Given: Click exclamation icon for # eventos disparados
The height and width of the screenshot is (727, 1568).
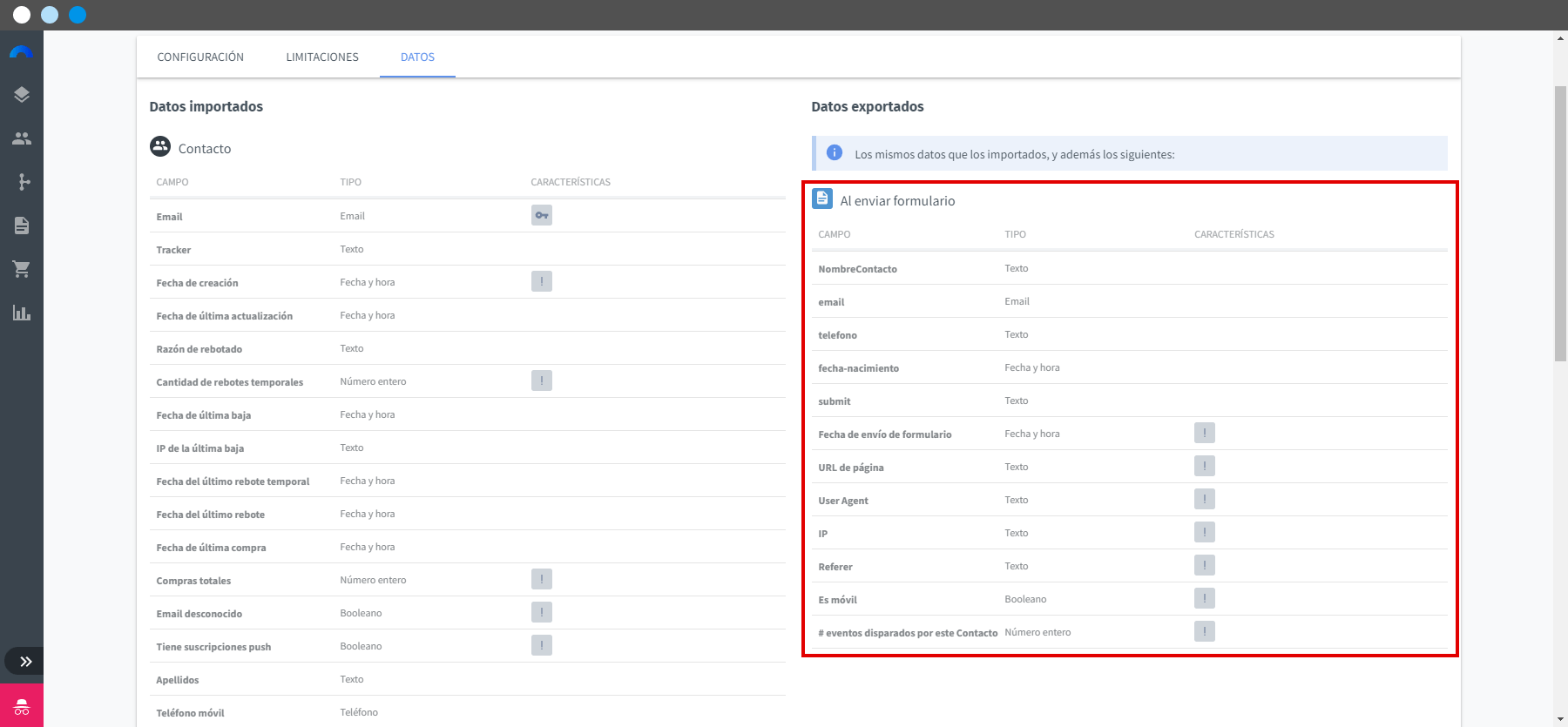Looking at the screenshot, I should 1205,631.
